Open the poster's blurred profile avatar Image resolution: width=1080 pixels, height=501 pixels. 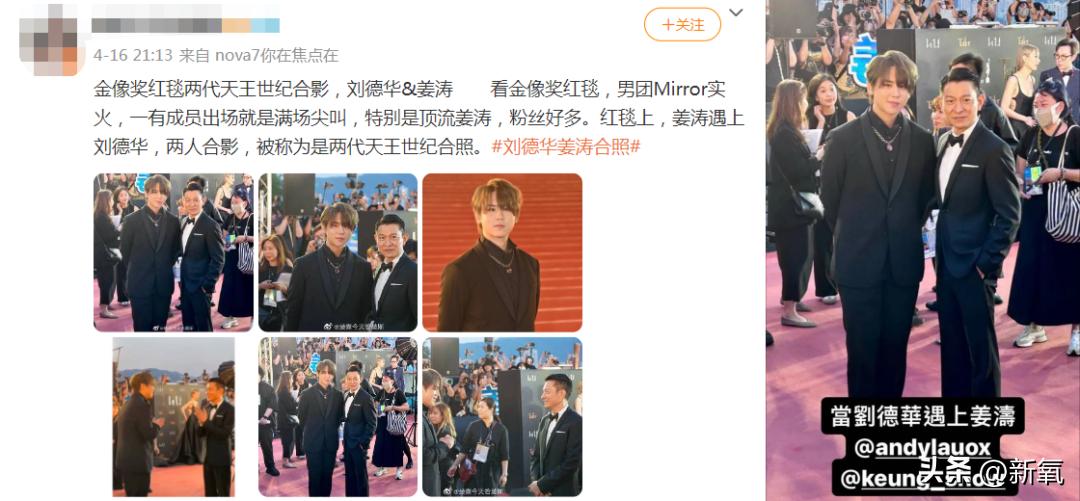tap(49, 39)
